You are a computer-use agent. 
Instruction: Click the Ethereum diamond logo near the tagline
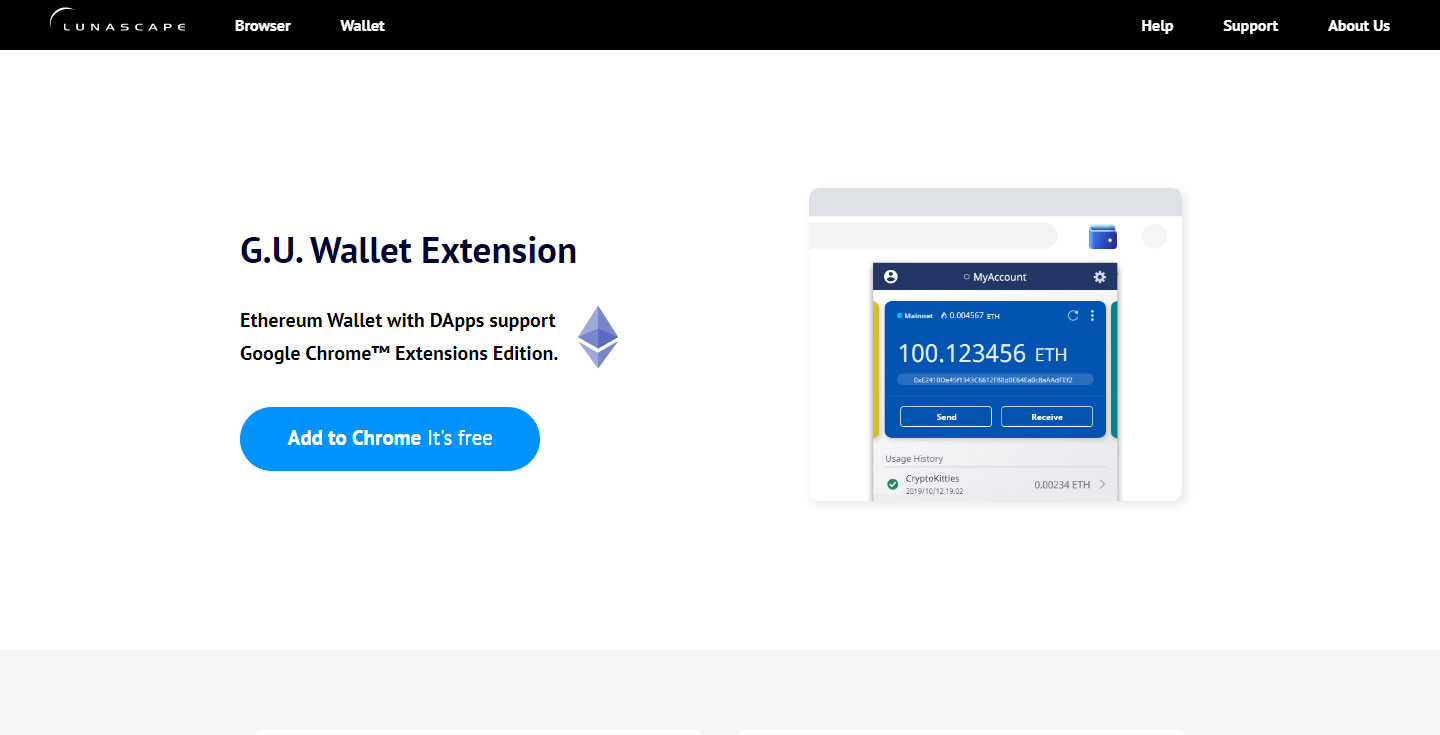tap(598, 337)
